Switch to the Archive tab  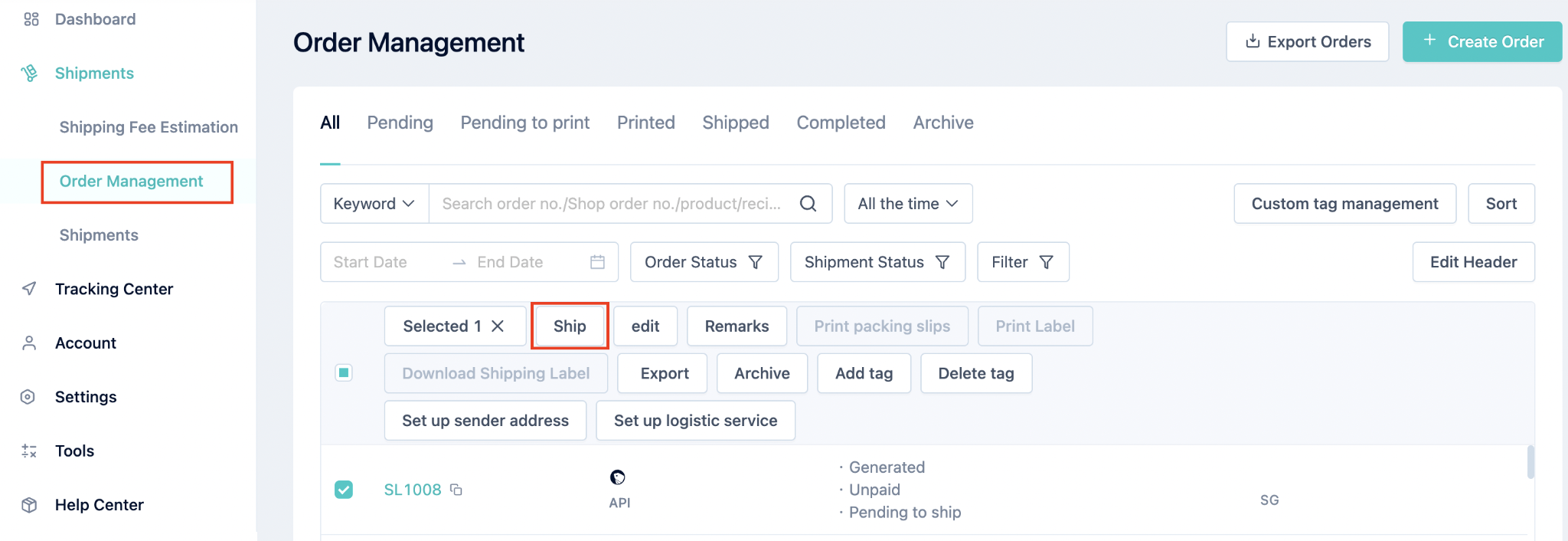943,123
